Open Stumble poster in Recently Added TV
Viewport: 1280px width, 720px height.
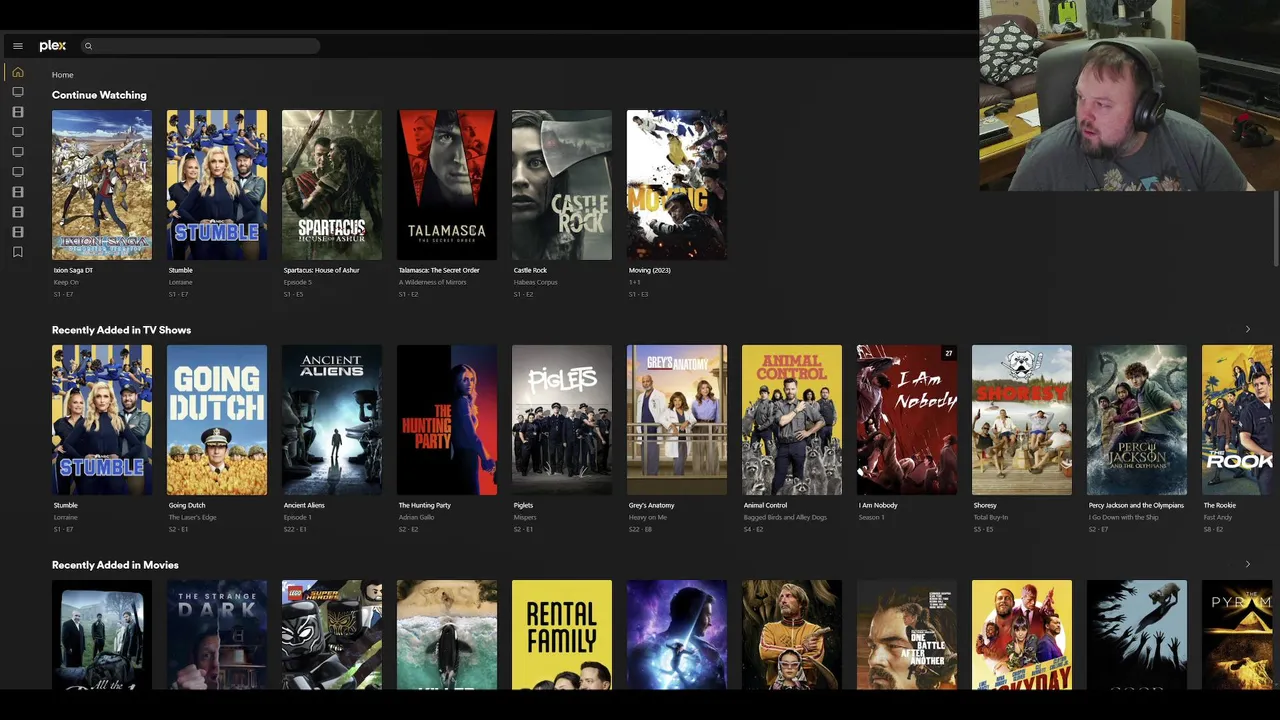(x=102, y=420)
